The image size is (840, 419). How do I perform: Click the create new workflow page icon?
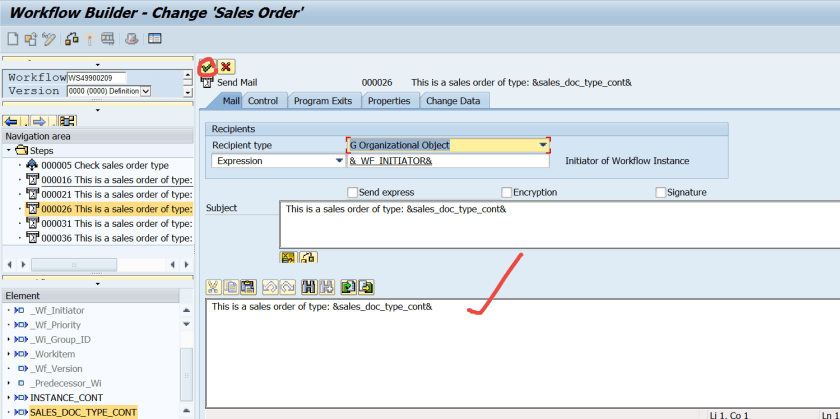[x=12, y=39]
